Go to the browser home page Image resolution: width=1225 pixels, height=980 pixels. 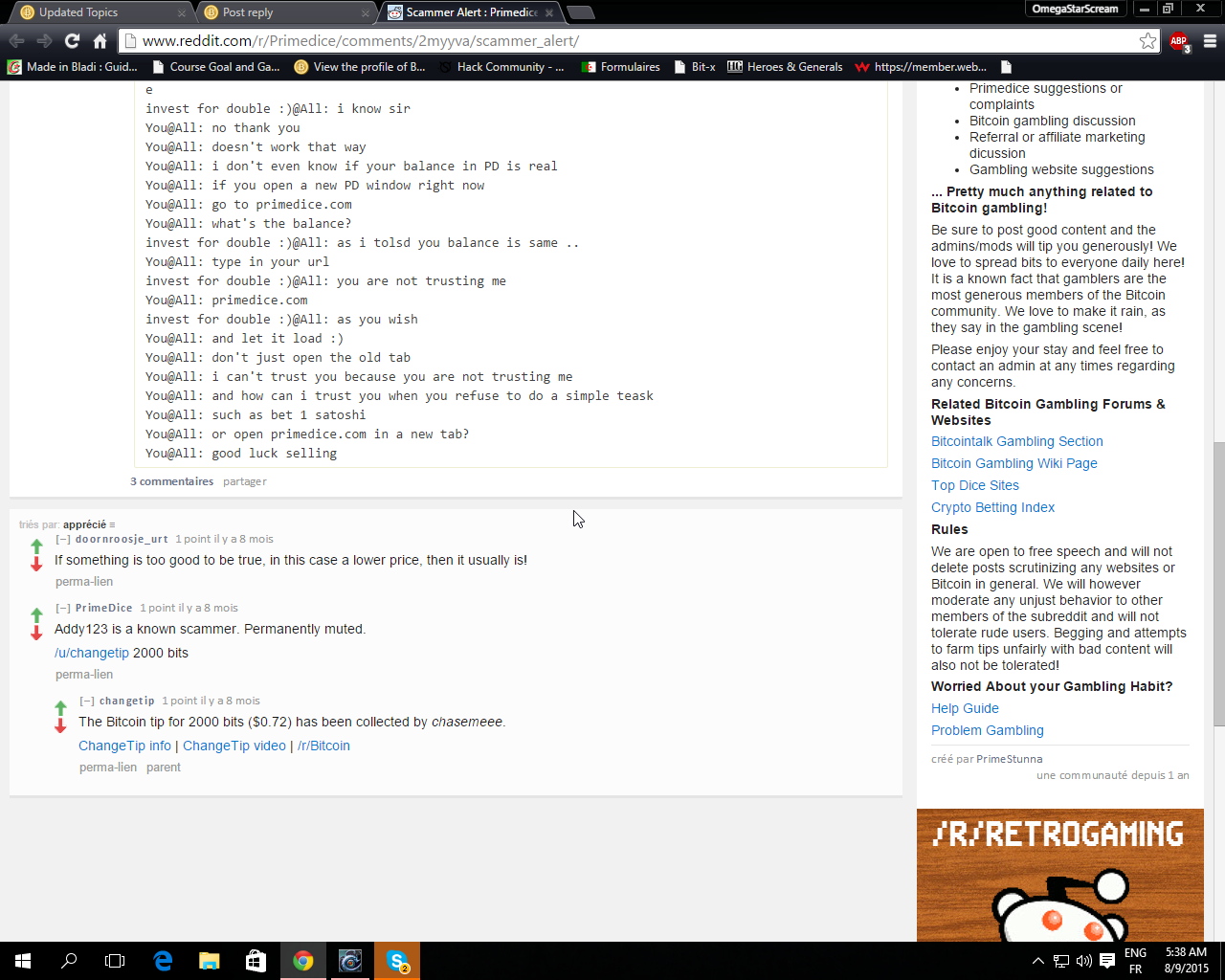click(x=100, y=40)
